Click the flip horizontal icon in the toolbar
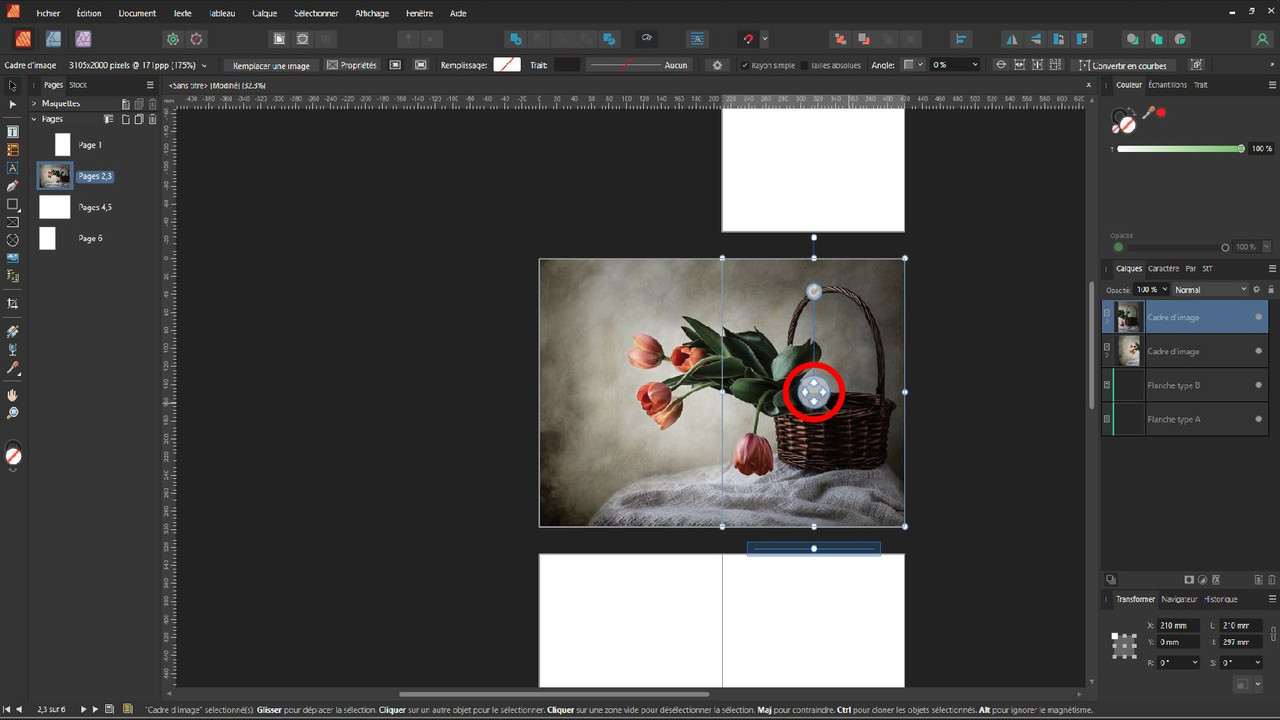The image size is (1280, 720). pos(1011,39)
